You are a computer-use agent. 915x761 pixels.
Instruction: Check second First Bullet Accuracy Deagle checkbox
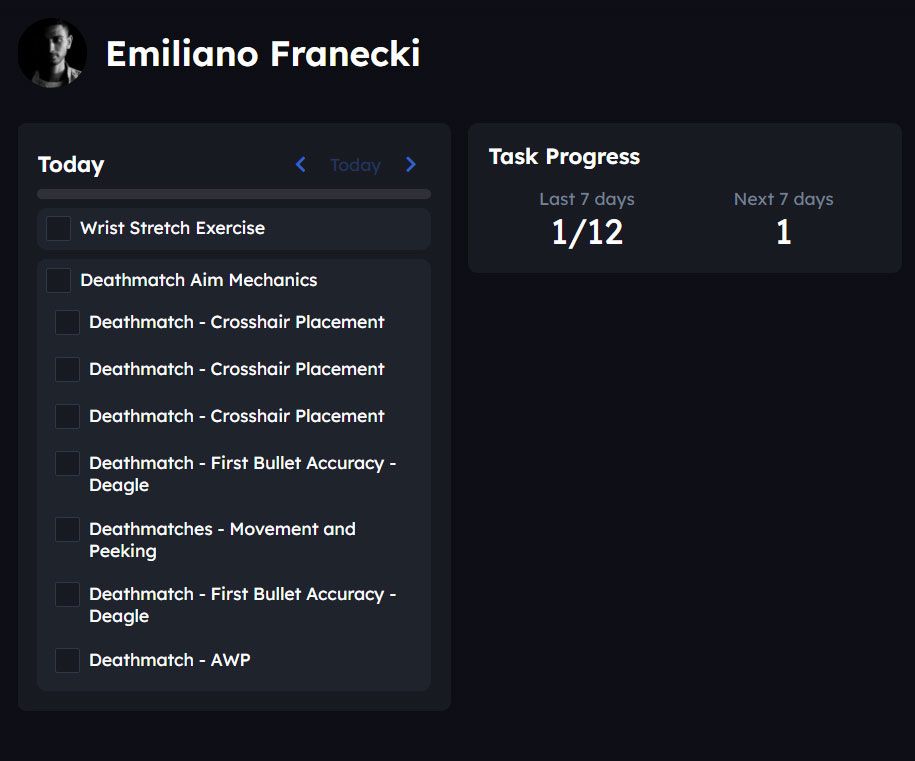pos(67,594)
